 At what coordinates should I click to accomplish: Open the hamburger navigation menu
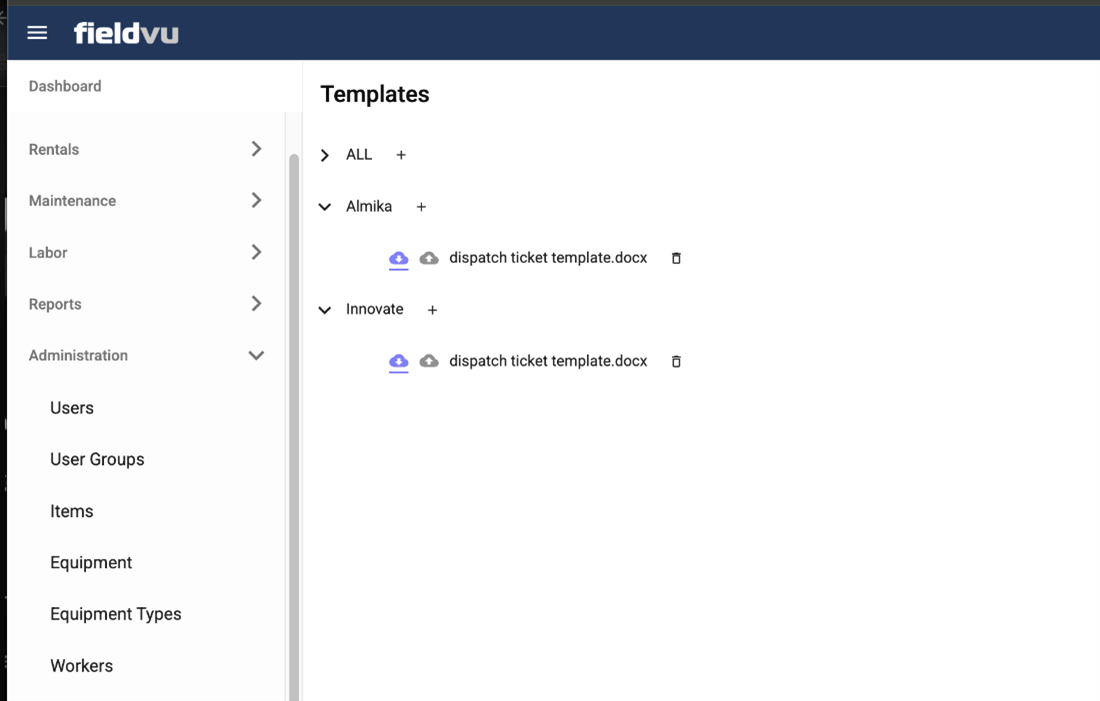[37, 33]
